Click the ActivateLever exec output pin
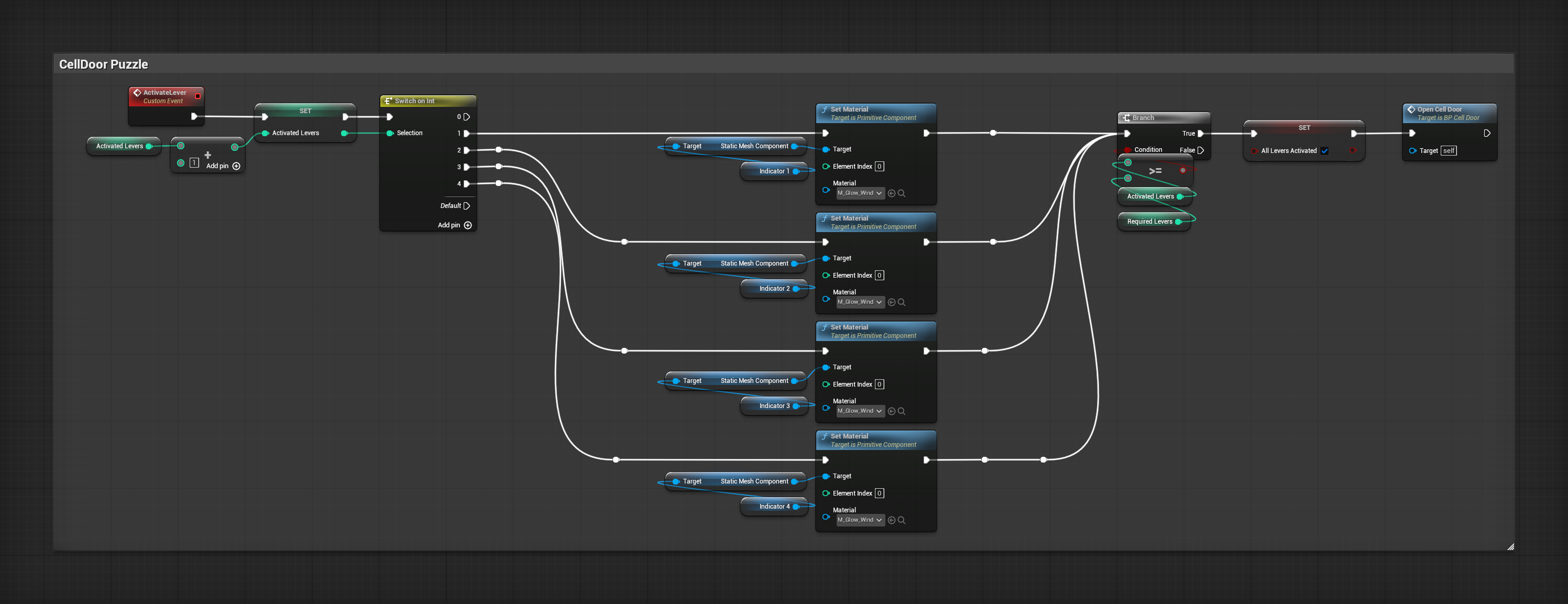 coord(194,116)
